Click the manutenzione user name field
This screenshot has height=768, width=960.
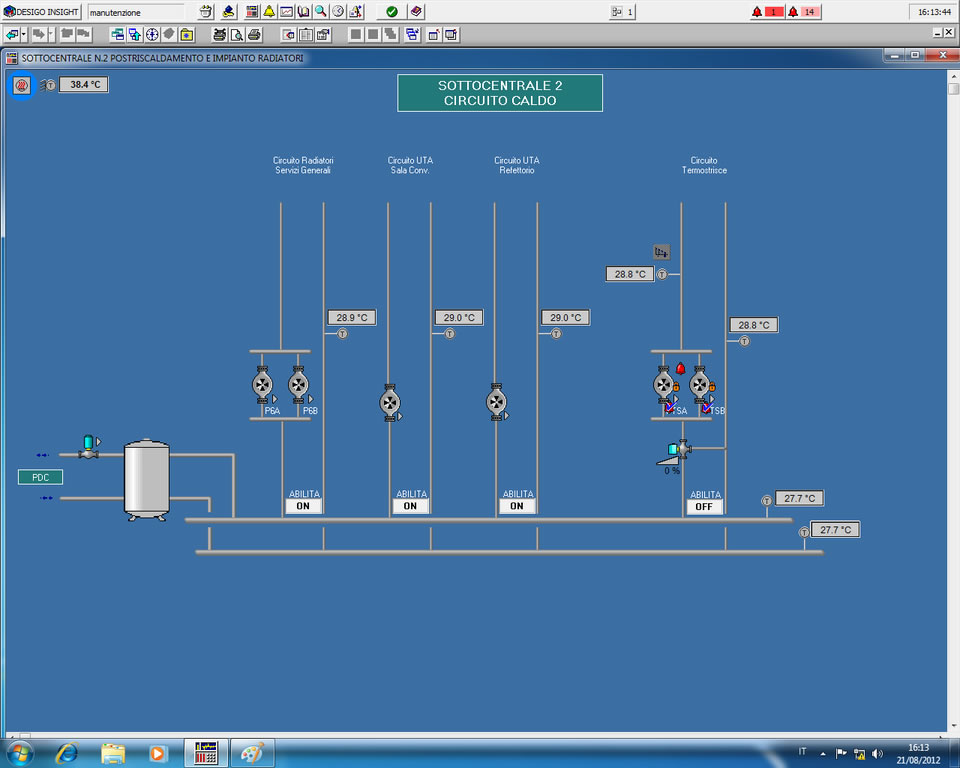pos(136,12)
